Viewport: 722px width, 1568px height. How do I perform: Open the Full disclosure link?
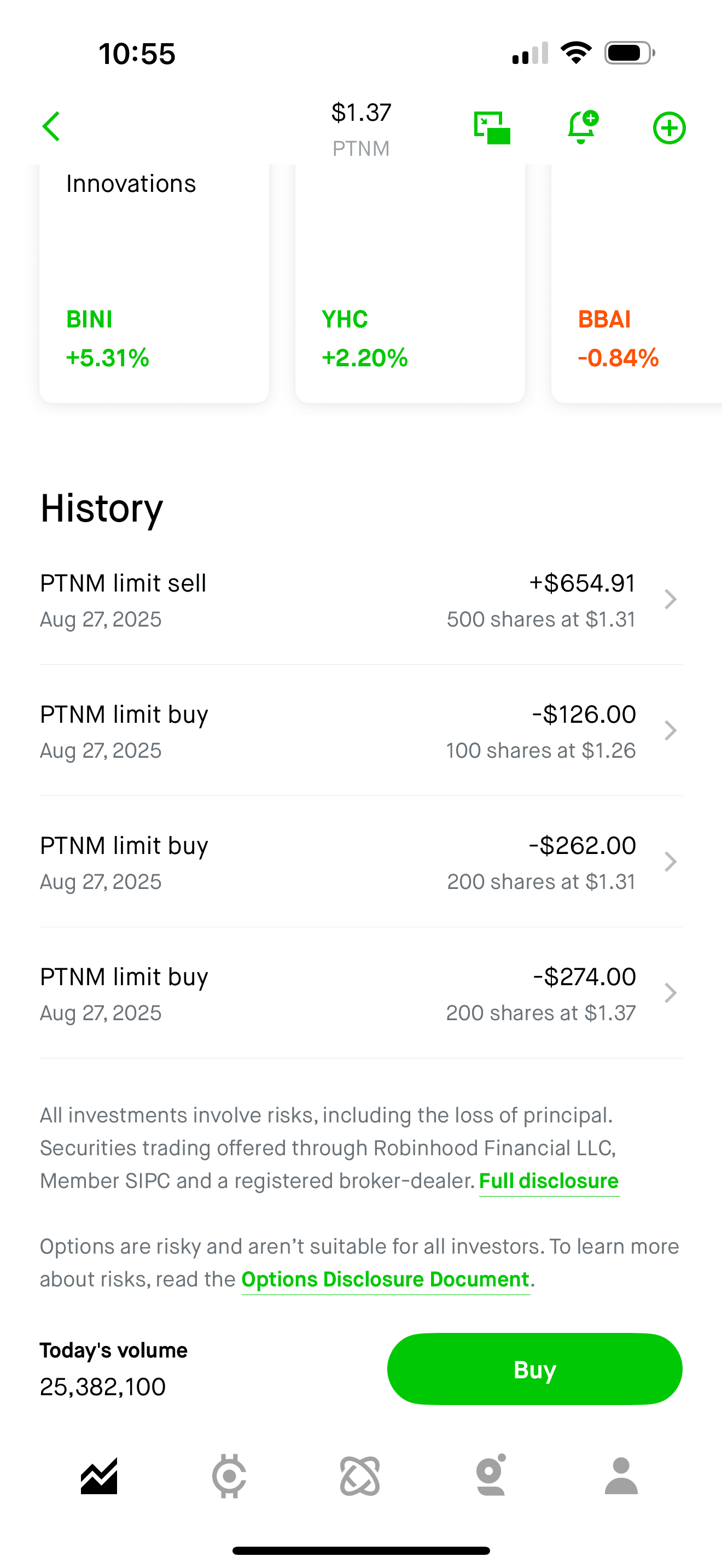pos(549,1181)
